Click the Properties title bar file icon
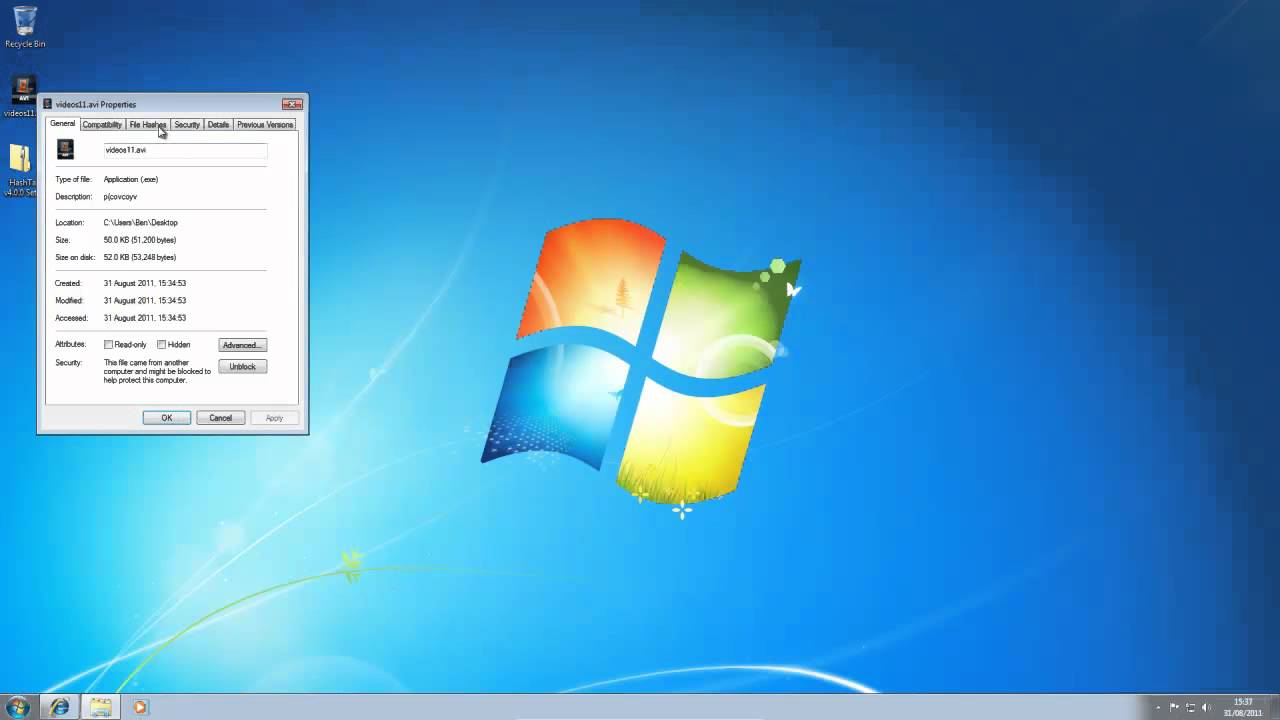 [47, 104]
